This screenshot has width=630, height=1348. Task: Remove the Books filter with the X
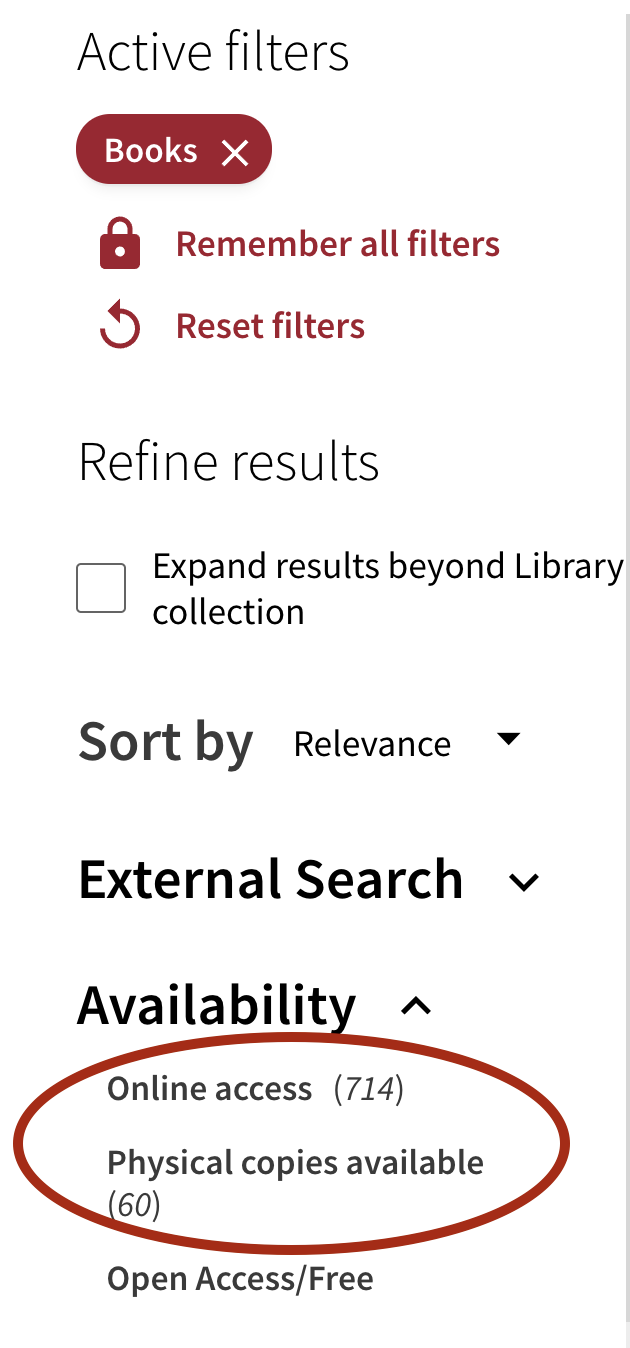(x=235, y=152)
